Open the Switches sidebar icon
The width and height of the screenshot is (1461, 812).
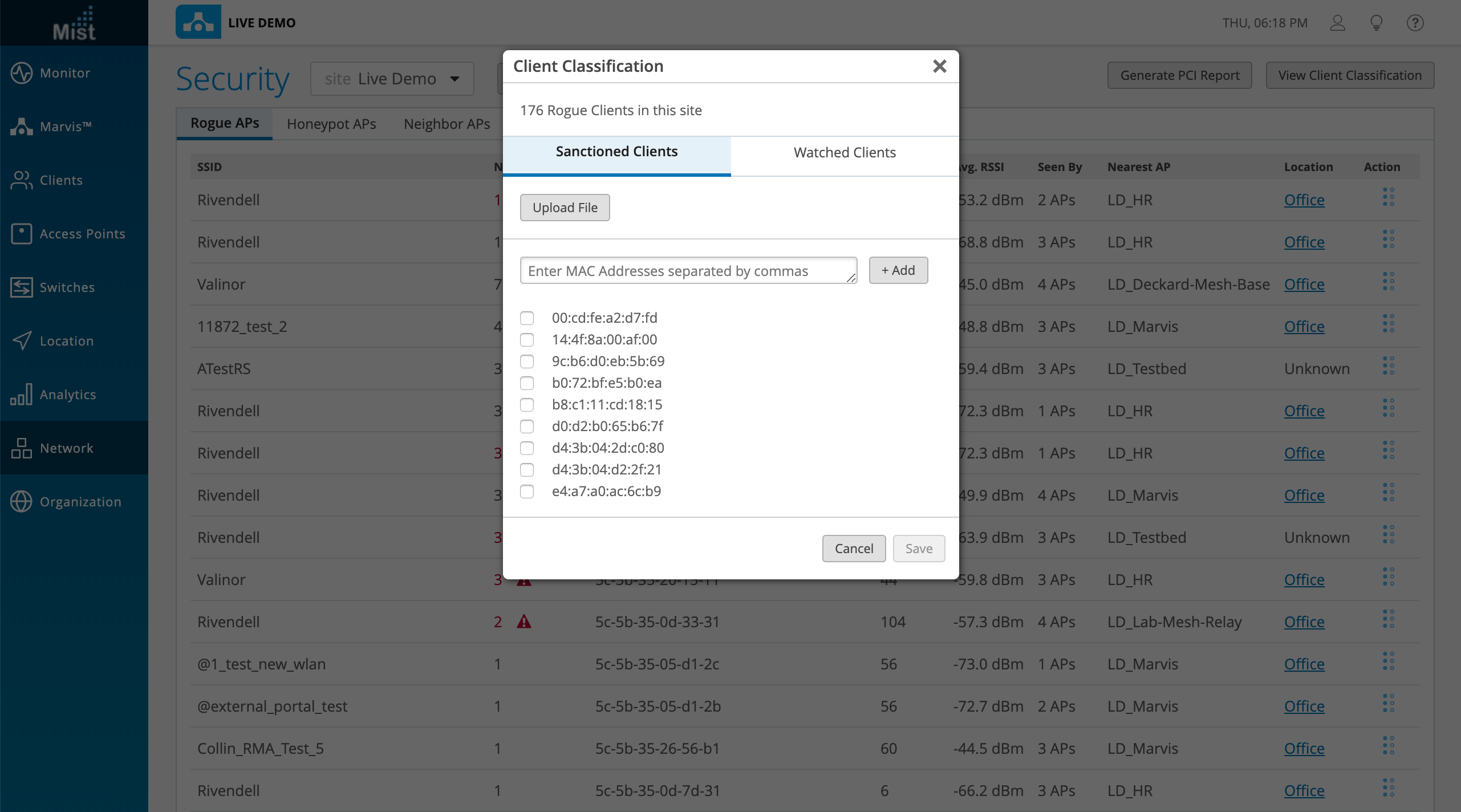[22, 287]
